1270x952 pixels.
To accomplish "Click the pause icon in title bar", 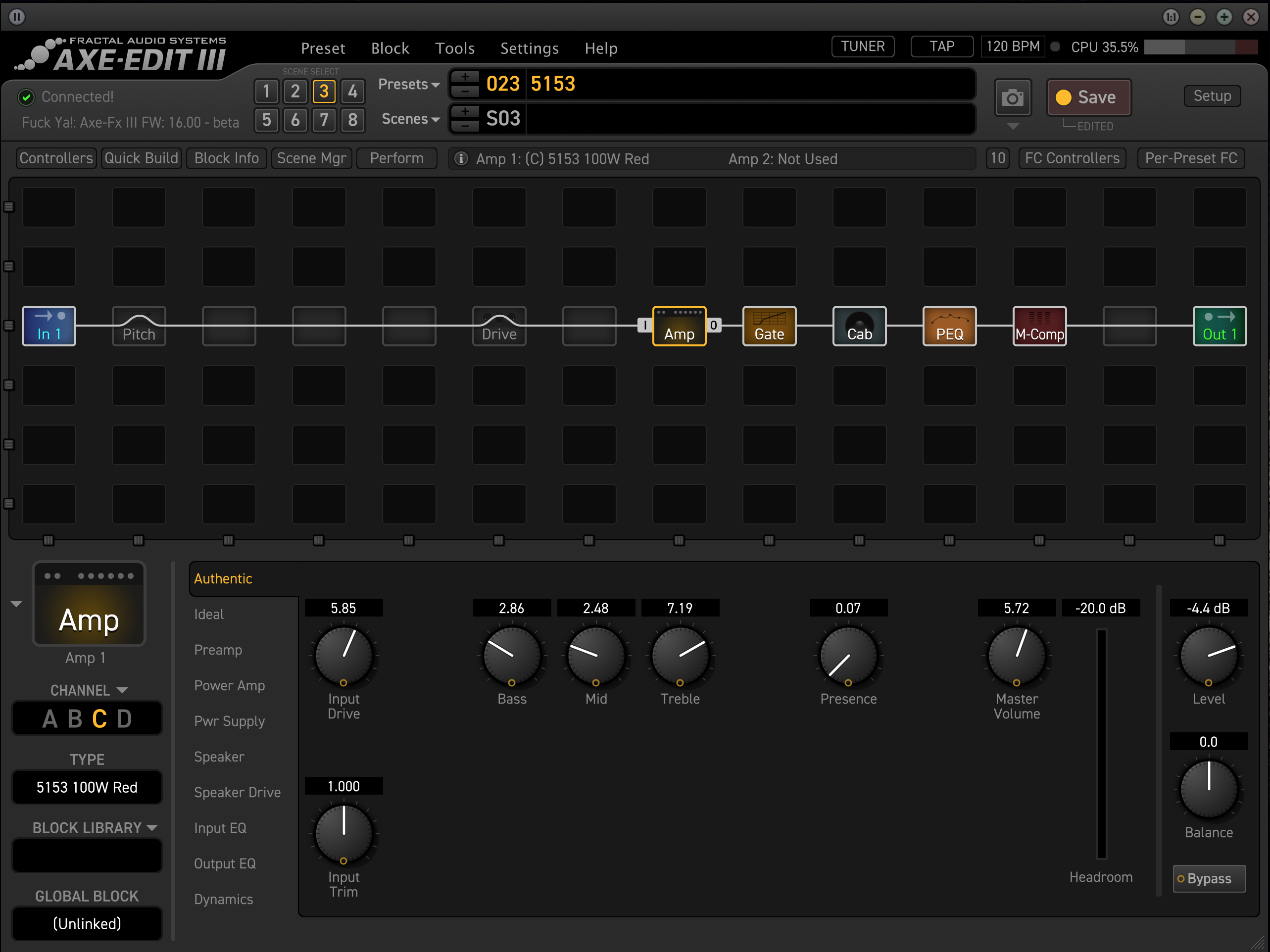I will click(x=17, y=17).
